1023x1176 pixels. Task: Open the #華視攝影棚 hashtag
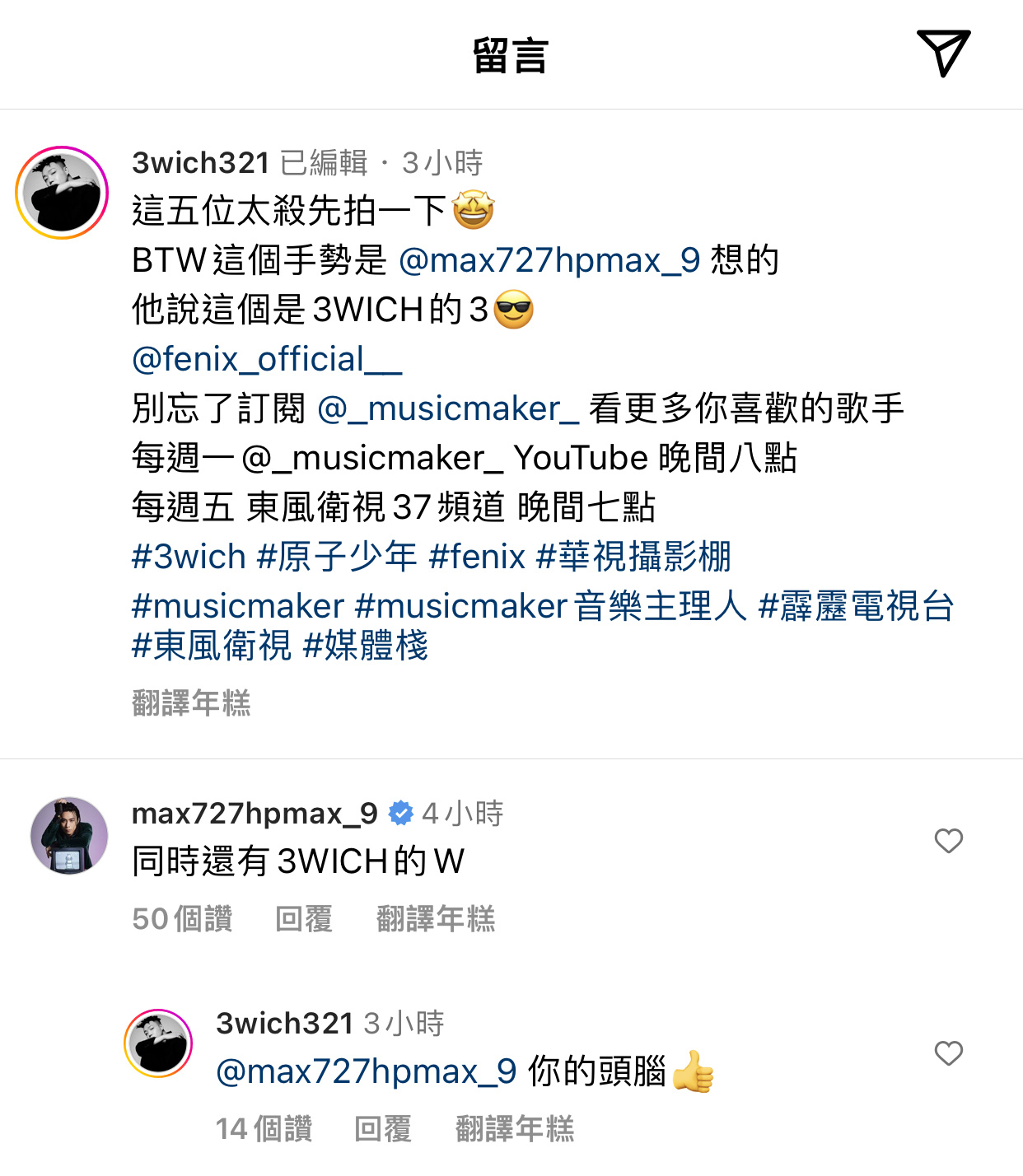click(x=633, y=557)
